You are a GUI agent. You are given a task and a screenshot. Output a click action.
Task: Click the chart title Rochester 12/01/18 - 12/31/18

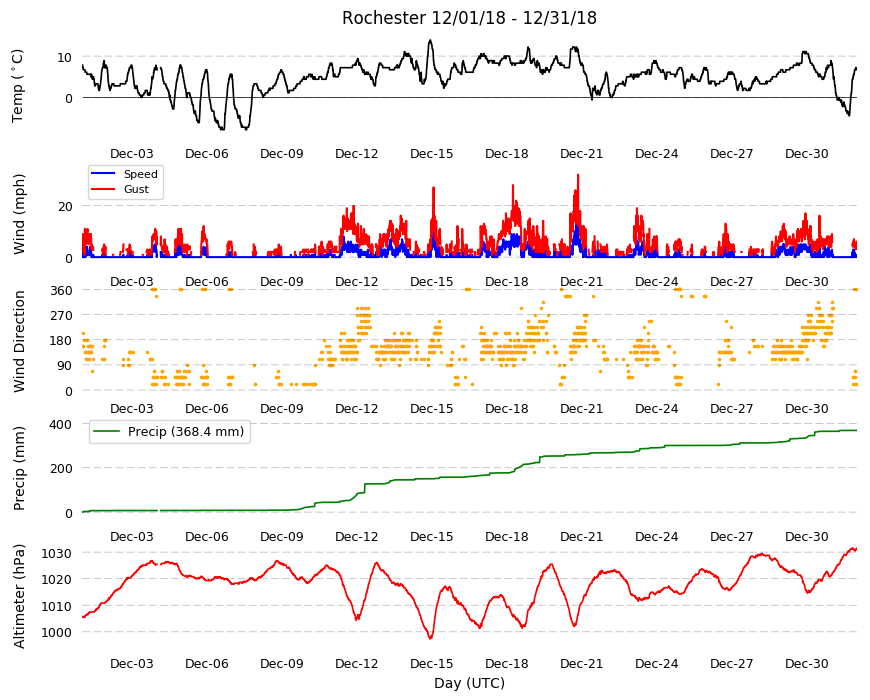(469, 18)
